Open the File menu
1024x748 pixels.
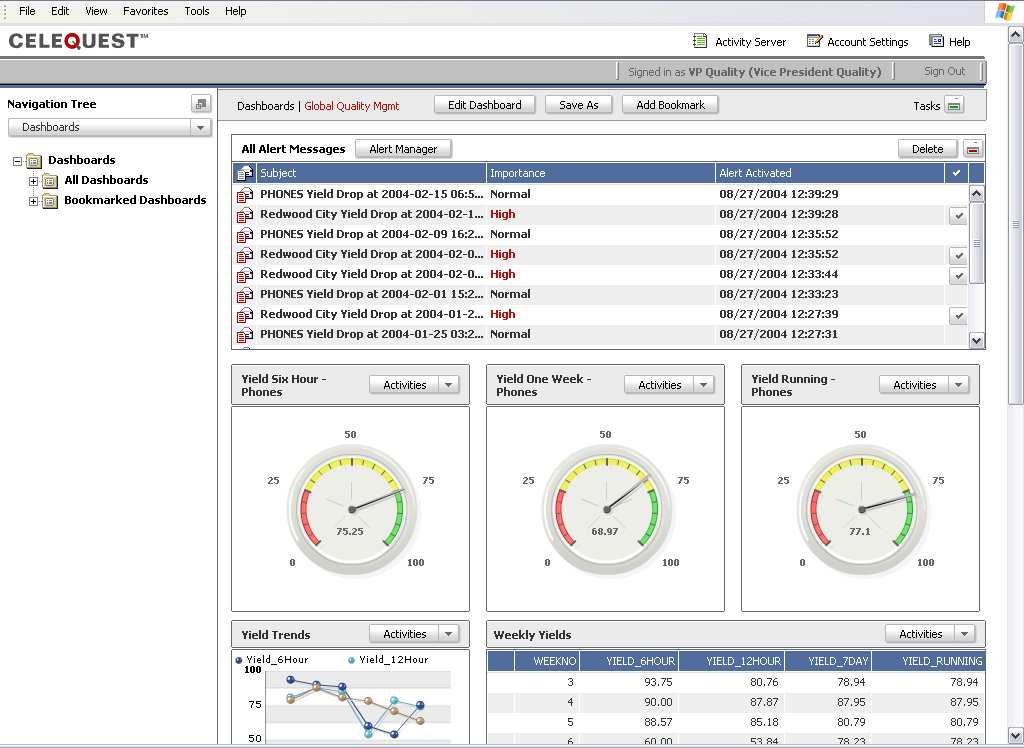27,11
